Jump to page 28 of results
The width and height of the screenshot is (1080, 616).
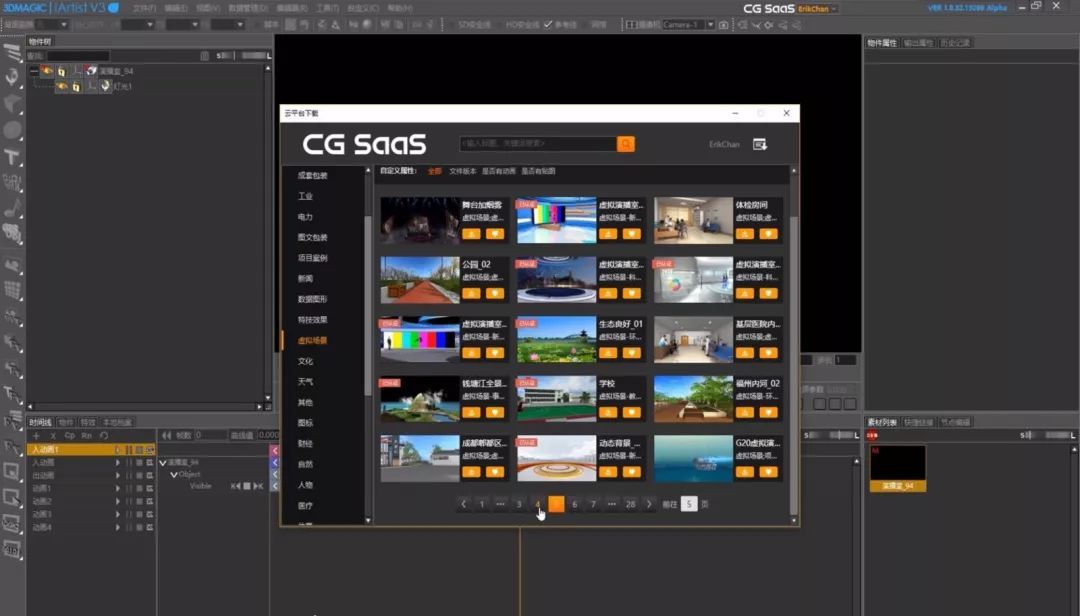point(630,504)
